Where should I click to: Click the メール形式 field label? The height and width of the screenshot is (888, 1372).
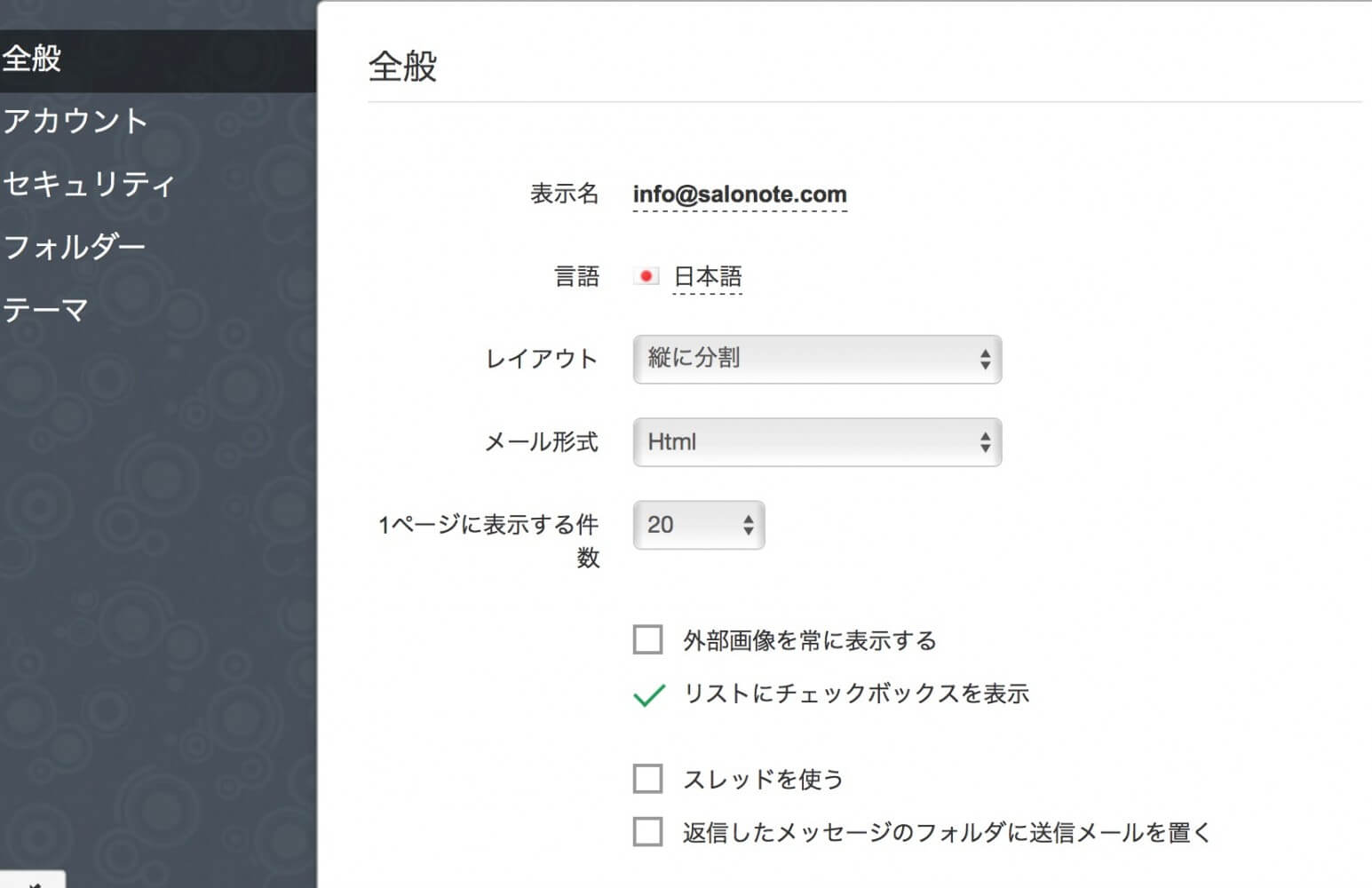pos(542,441)
